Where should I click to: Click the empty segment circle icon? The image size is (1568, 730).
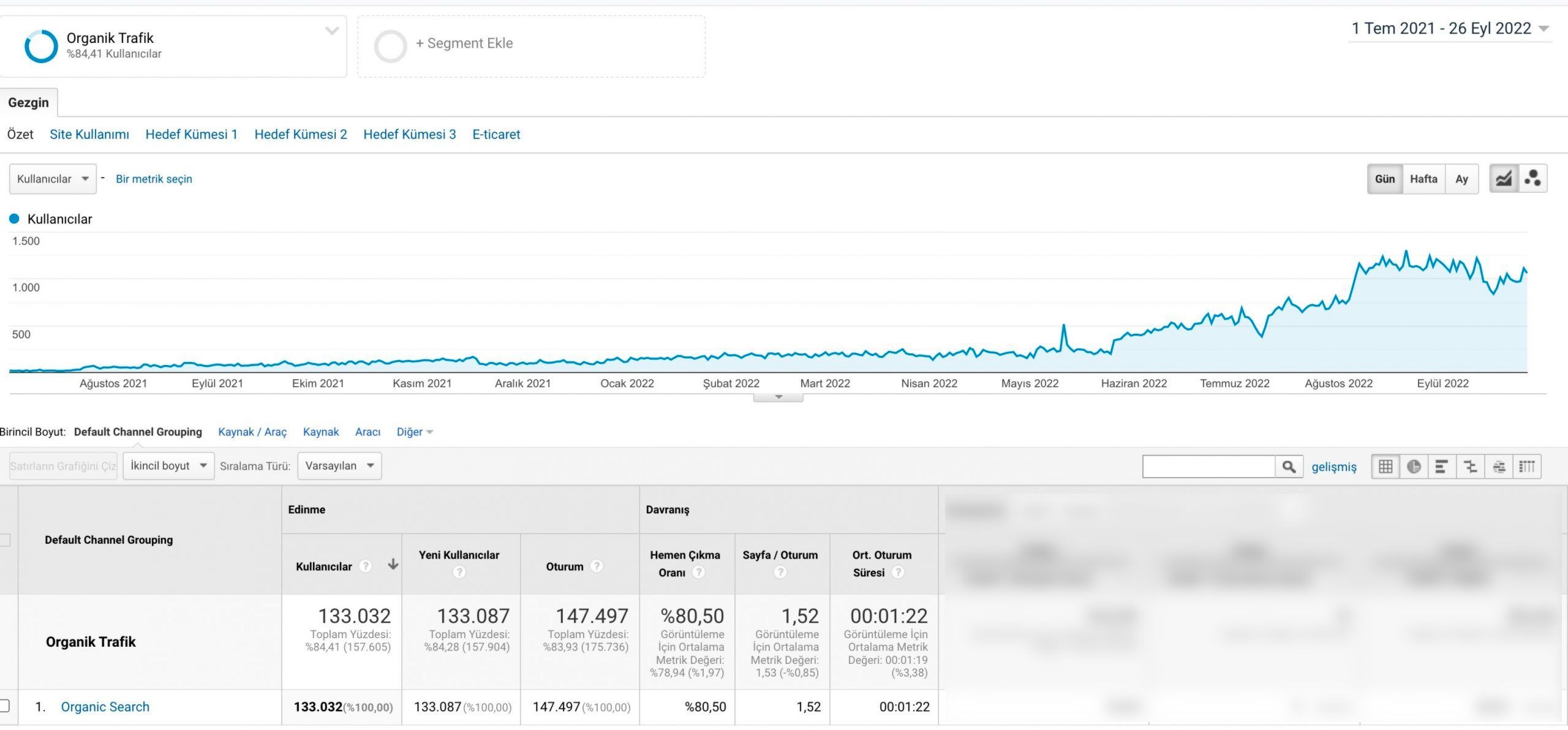(x=390, y=47)
